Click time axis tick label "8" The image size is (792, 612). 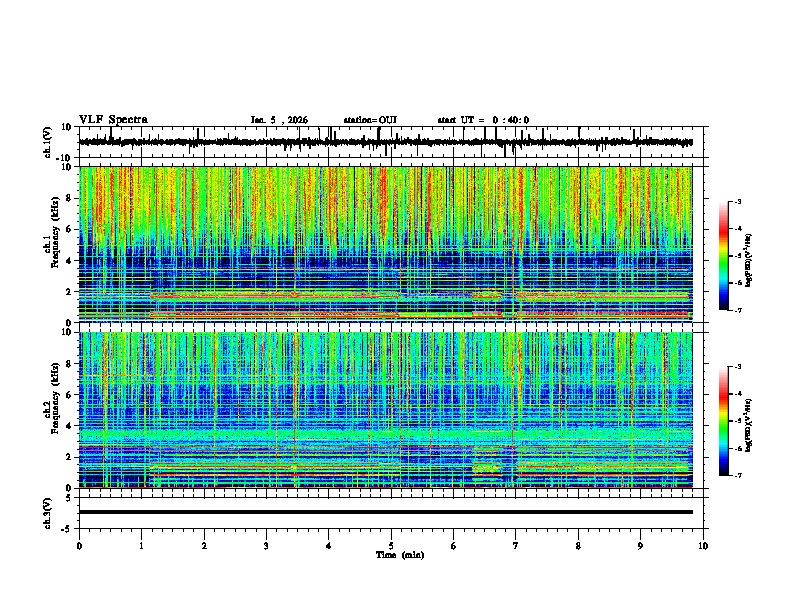click(x=578, y=546)
